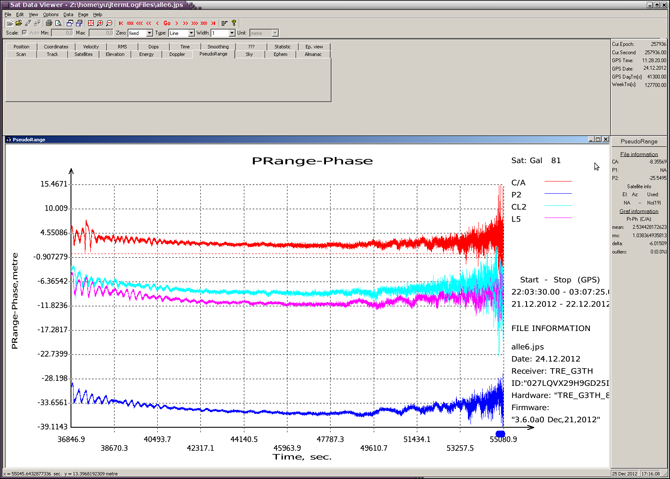Switch to the Ephem tab

[x=280, y=54]
